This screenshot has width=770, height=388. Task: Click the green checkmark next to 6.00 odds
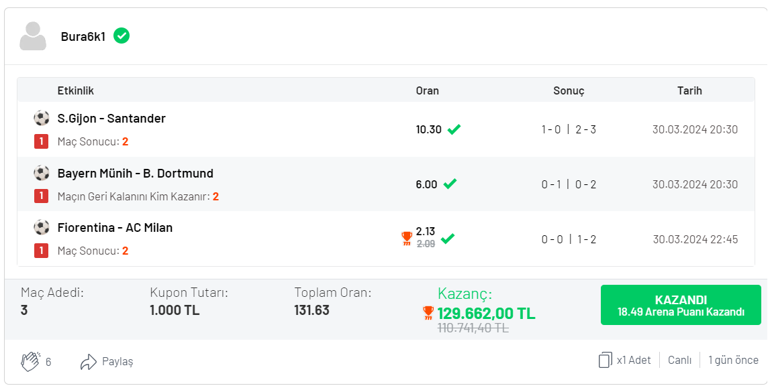click(450, 184)
